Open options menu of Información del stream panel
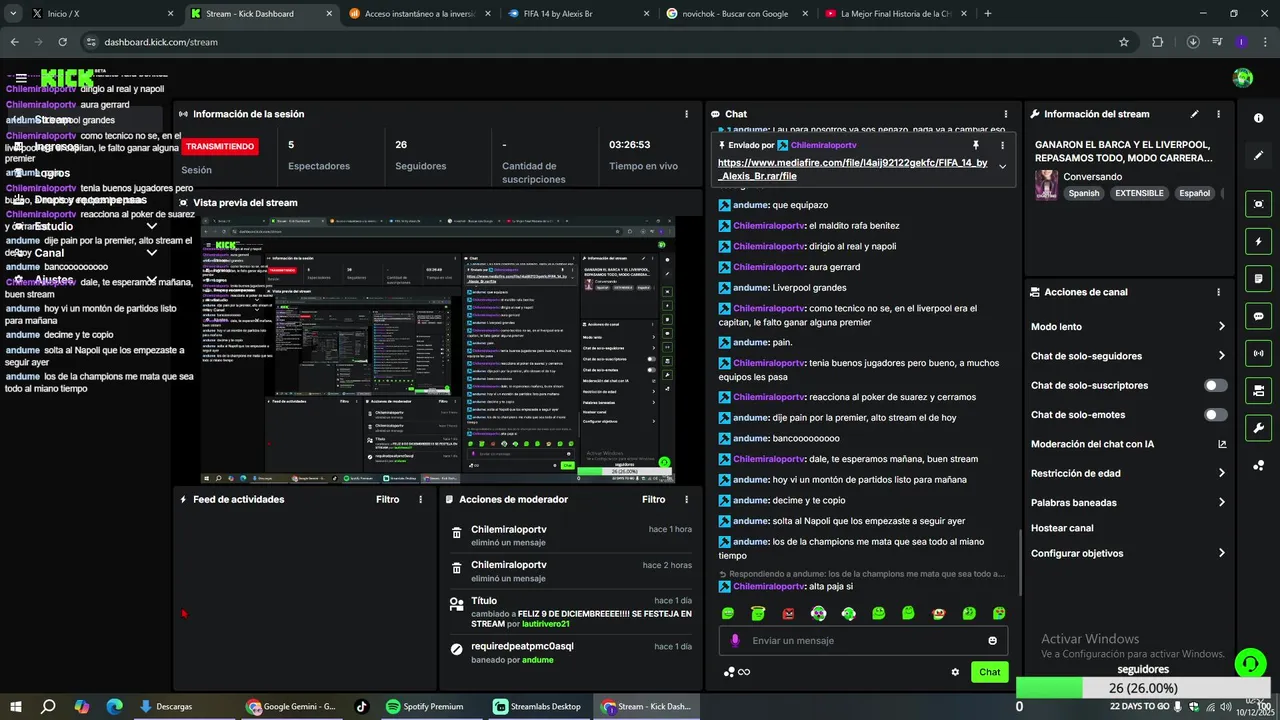This screenshot has width=1280, height=720. coord(1218,114)
